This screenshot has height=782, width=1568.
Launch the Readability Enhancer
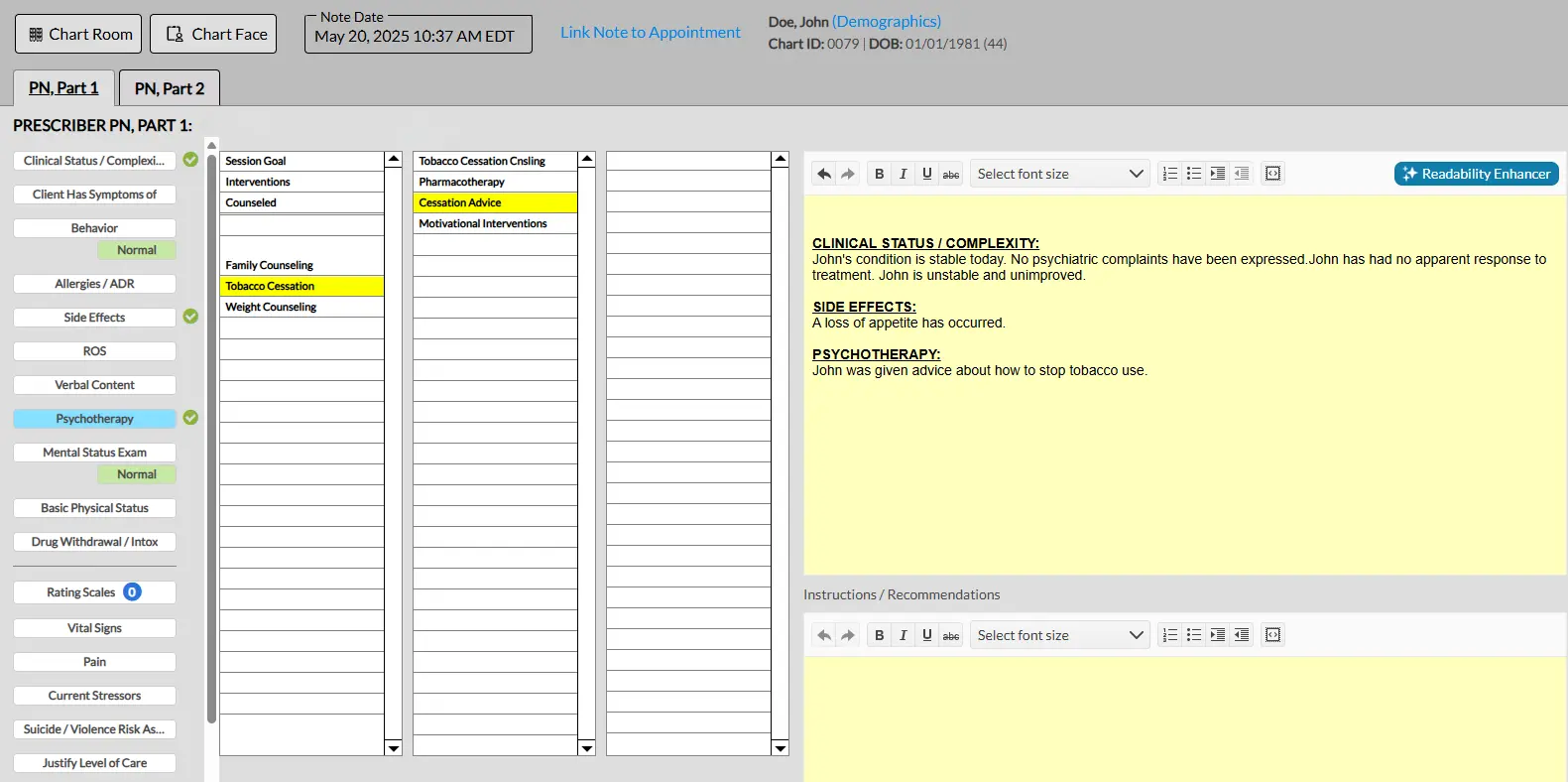click(1477, 174)
